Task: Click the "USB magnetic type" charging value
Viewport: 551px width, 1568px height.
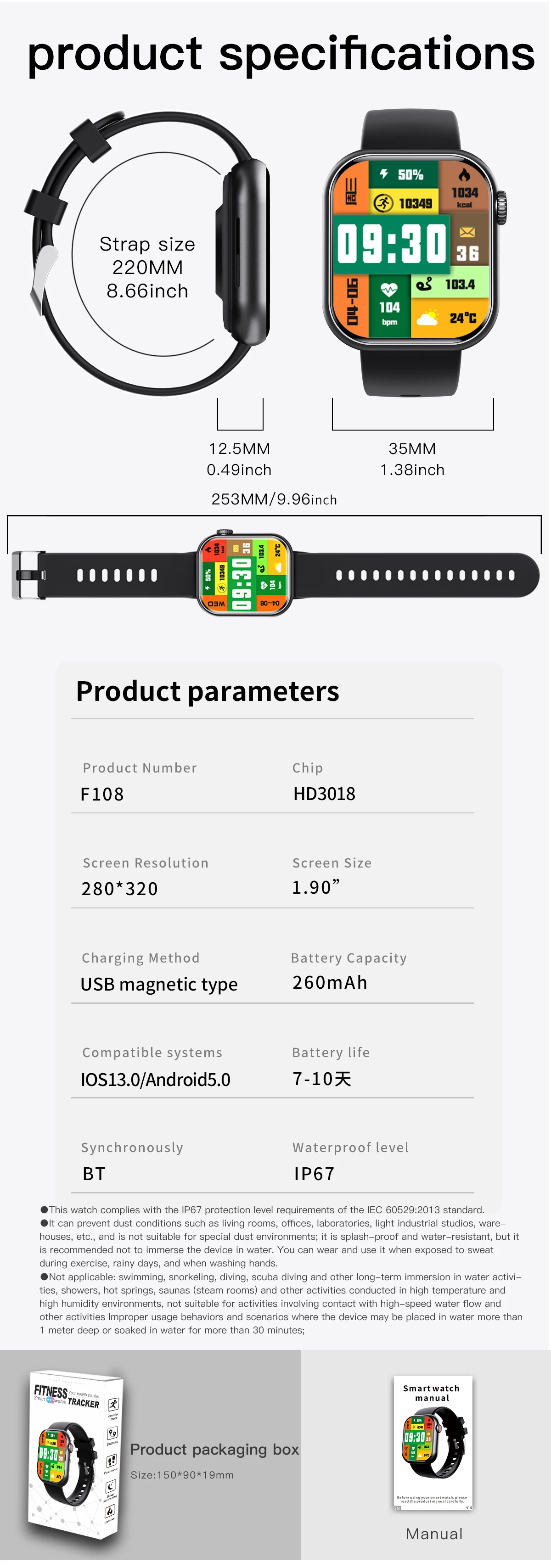Action: [x=159, y=984]
